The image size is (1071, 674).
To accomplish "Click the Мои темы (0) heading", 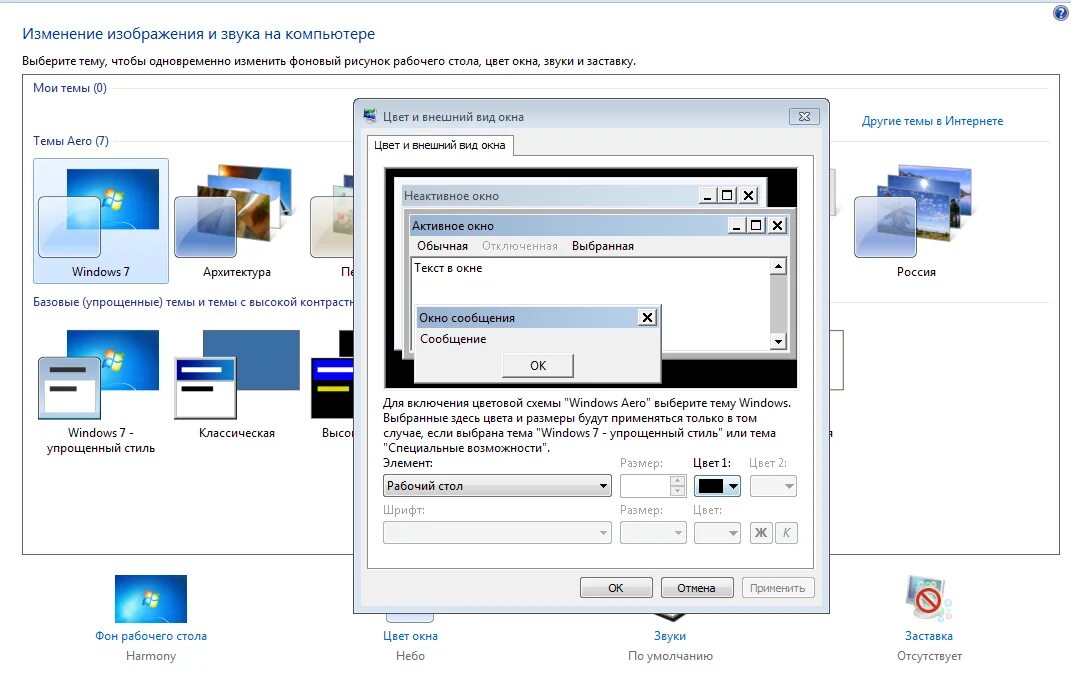I will tap(70, 88).
